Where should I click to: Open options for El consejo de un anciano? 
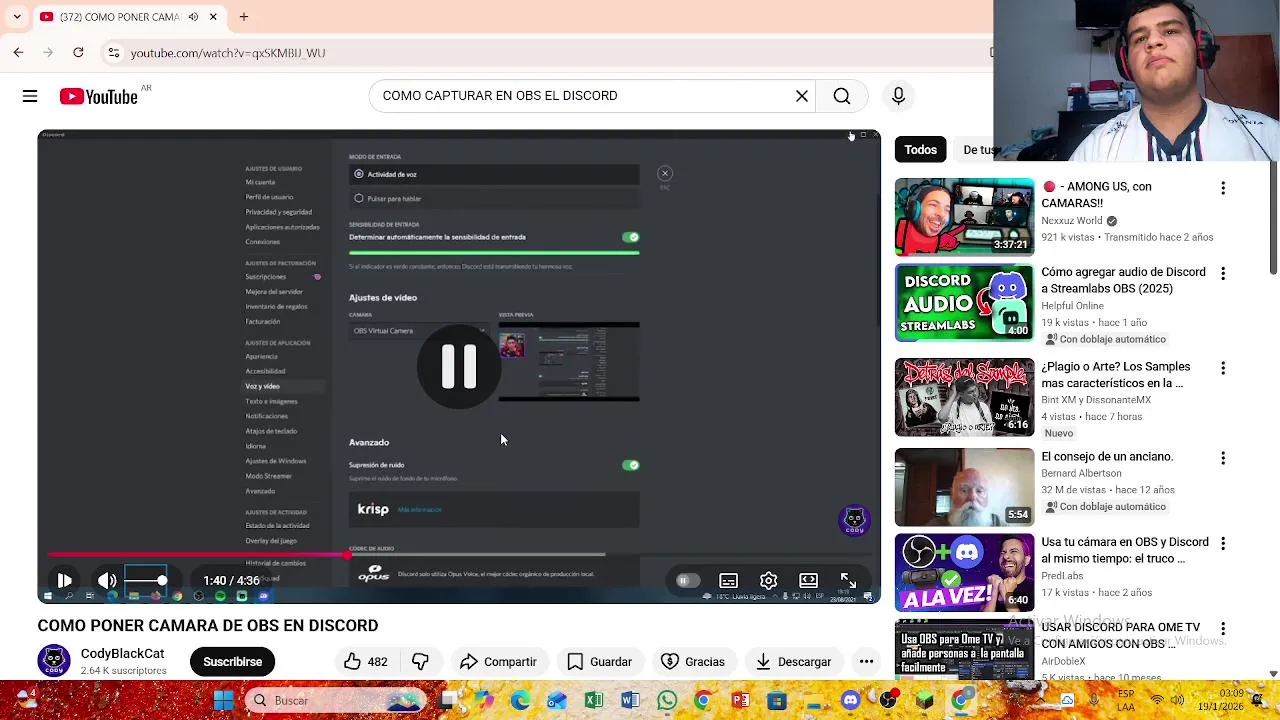1223,458
